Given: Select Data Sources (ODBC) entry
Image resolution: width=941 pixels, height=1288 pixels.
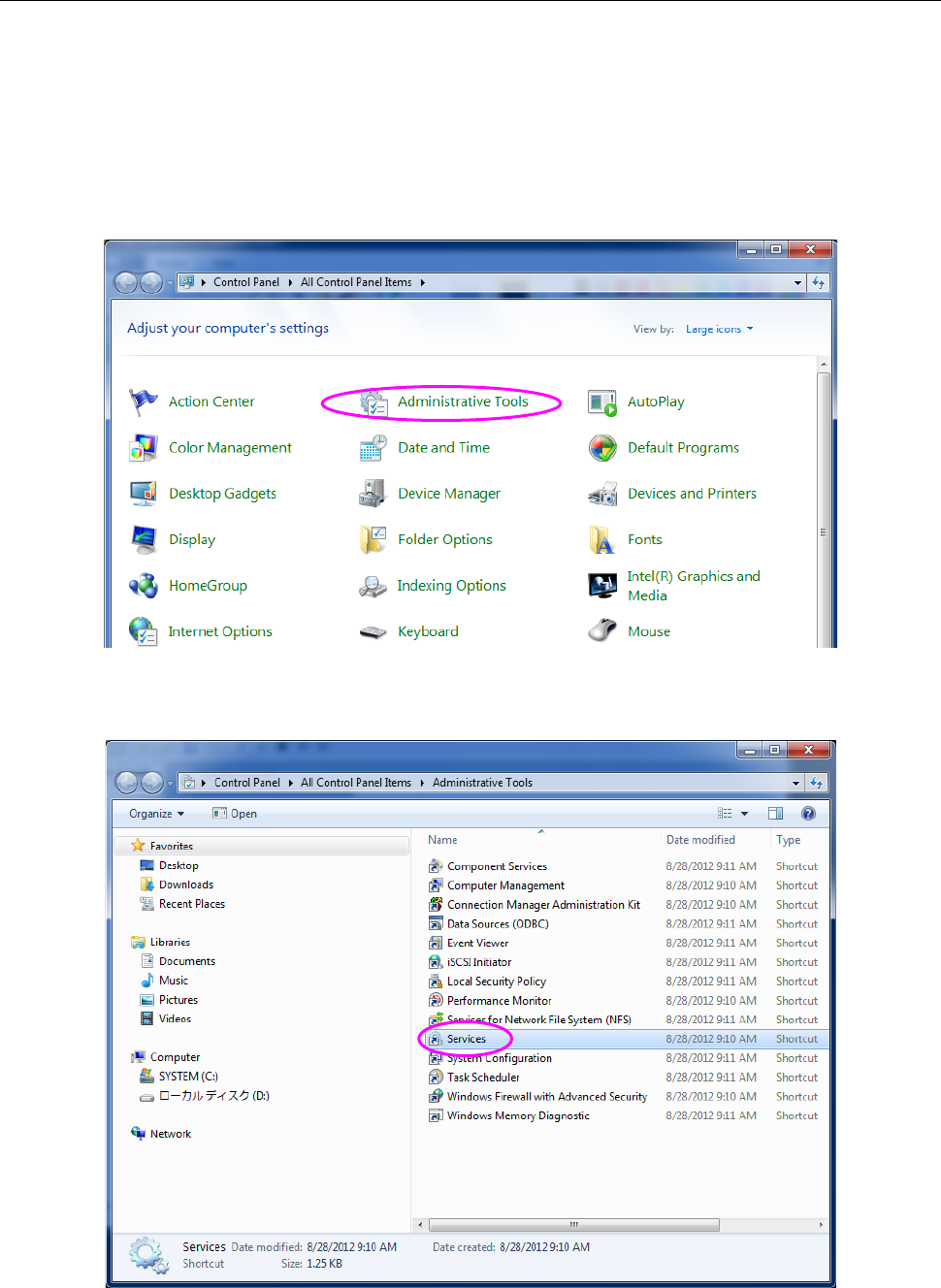Looking at the screenshot, I should pyautogui.click(x=498, y=924).
